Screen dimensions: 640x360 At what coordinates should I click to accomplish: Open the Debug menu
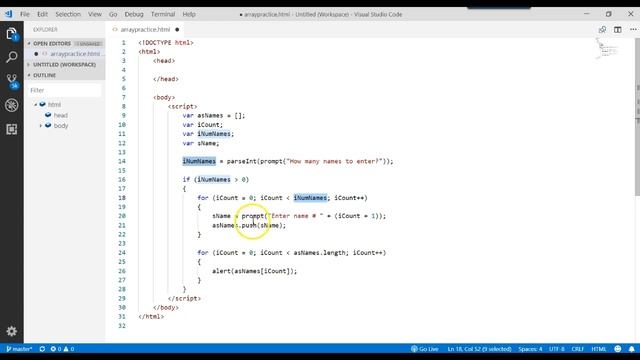click(134, 14)
